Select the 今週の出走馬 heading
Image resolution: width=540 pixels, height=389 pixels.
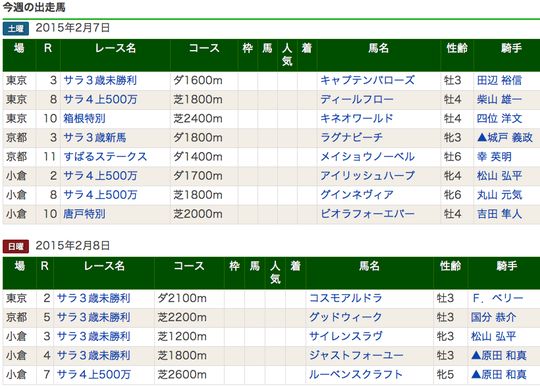[x=34, y=7]
